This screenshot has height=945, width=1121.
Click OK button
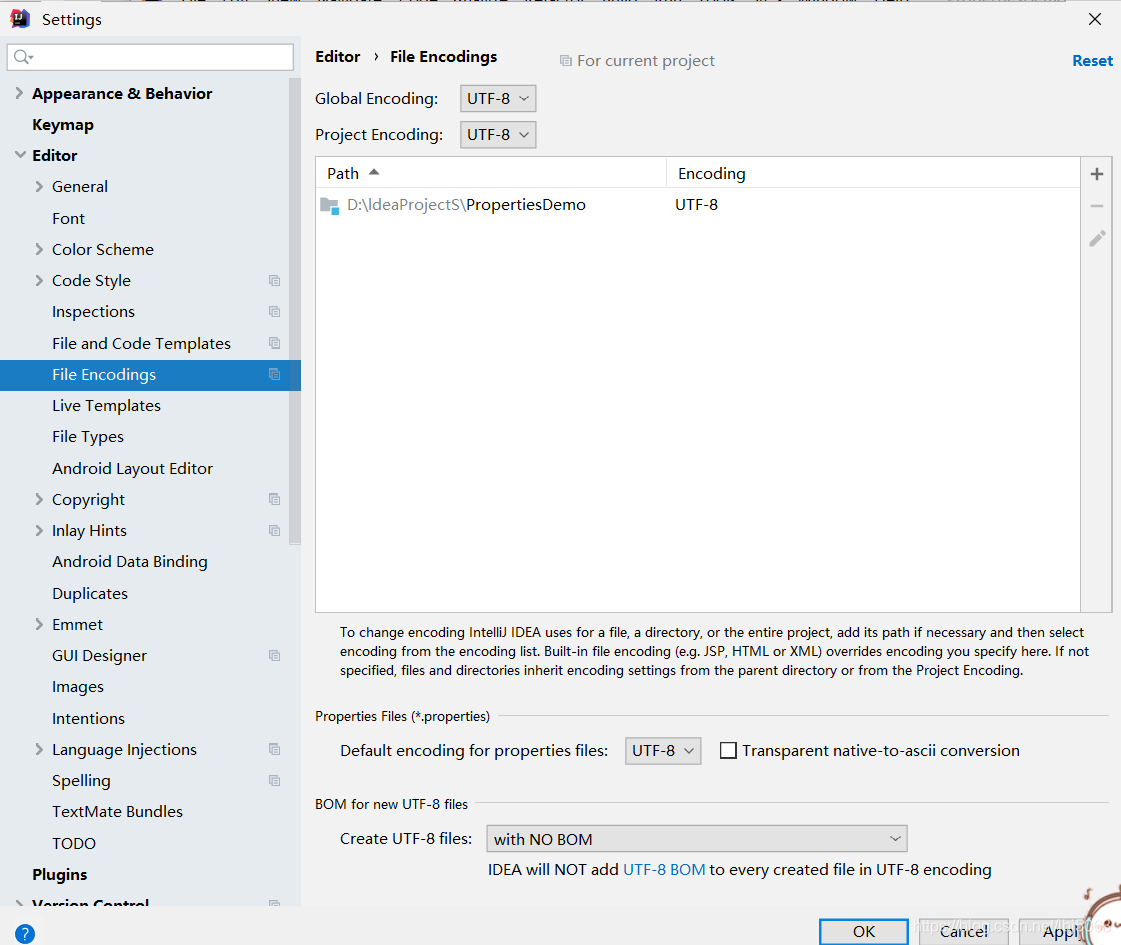(x=864, y=931)
